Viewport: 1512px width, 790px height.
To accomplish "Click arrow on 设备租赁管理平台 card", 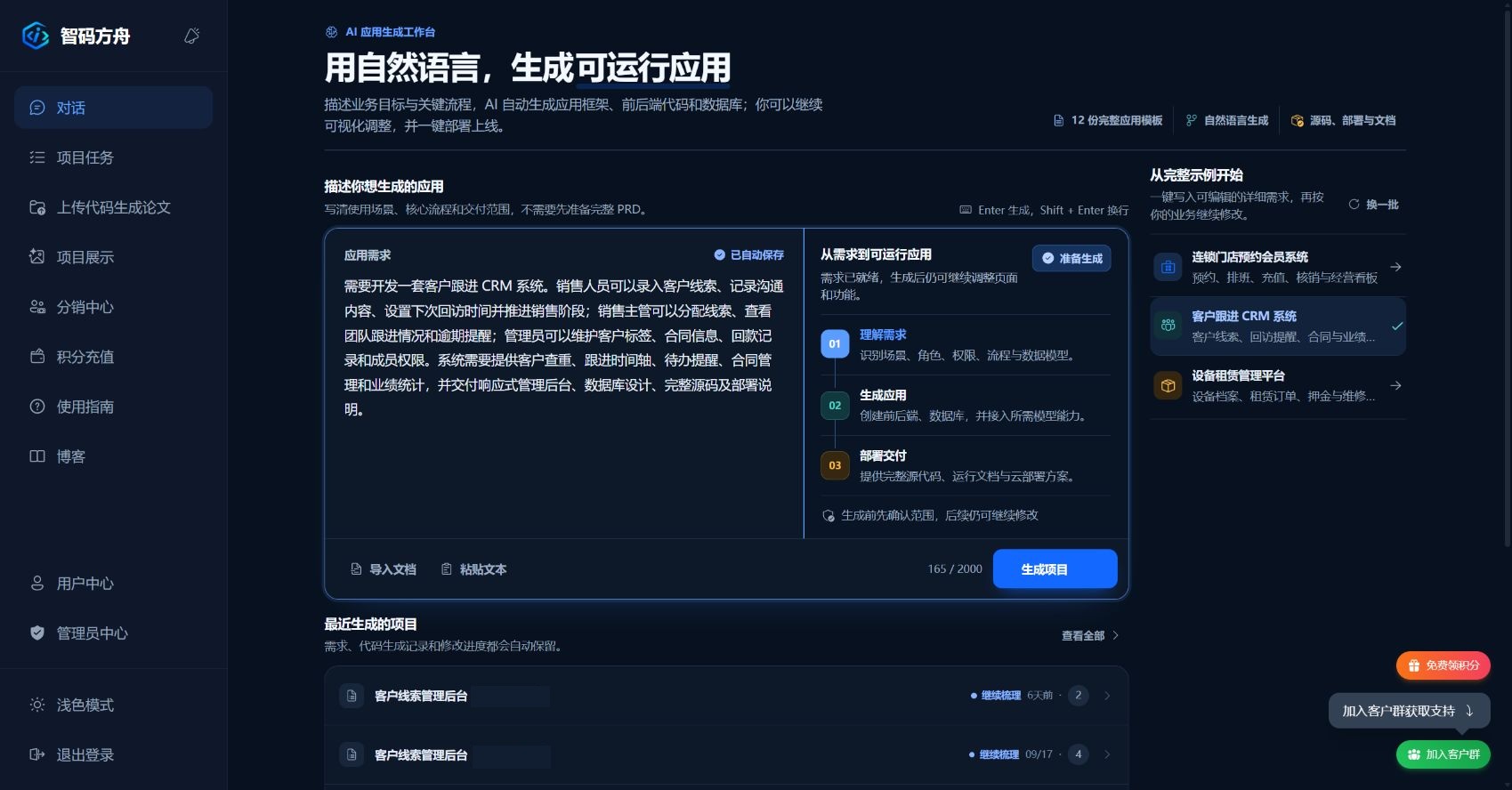I will [x=1395, y=386].
